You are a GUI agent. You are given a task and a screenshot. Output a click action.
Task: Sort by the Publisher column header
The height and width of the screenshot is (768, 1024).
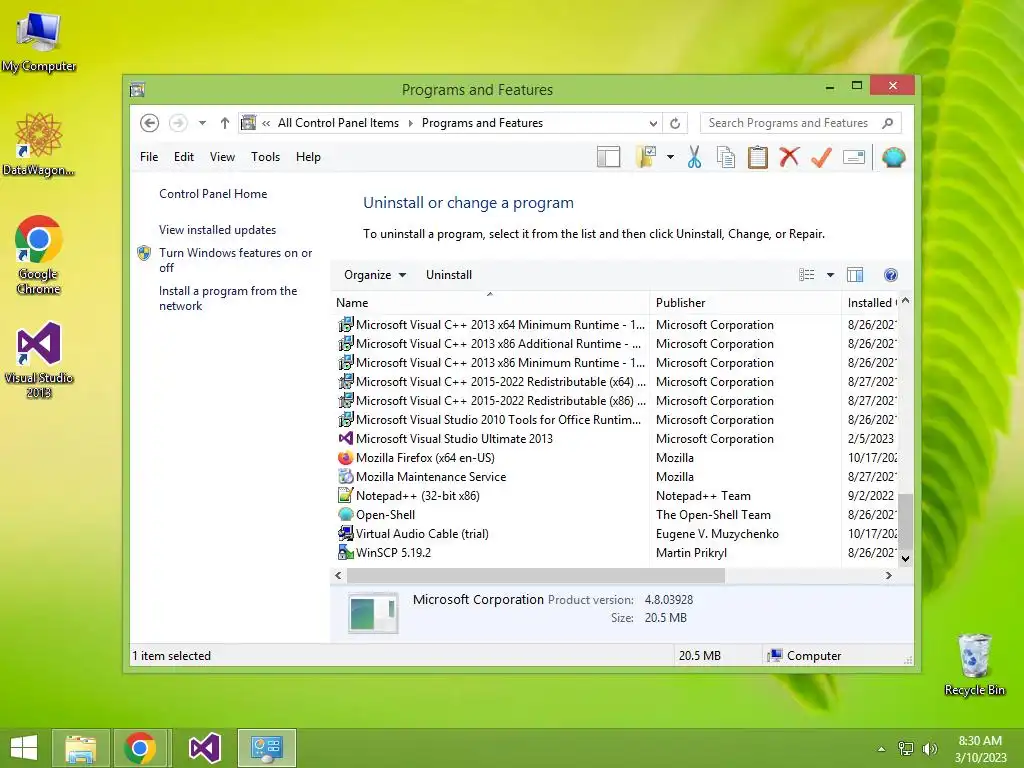click(x=745, y=303)
